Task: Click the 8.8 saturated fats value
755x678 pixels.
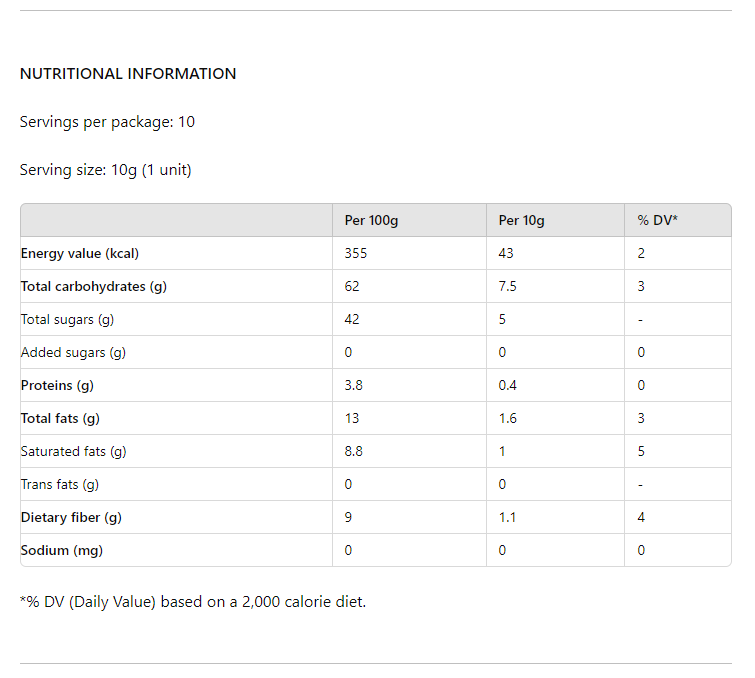Action: [x=353, y=451]
